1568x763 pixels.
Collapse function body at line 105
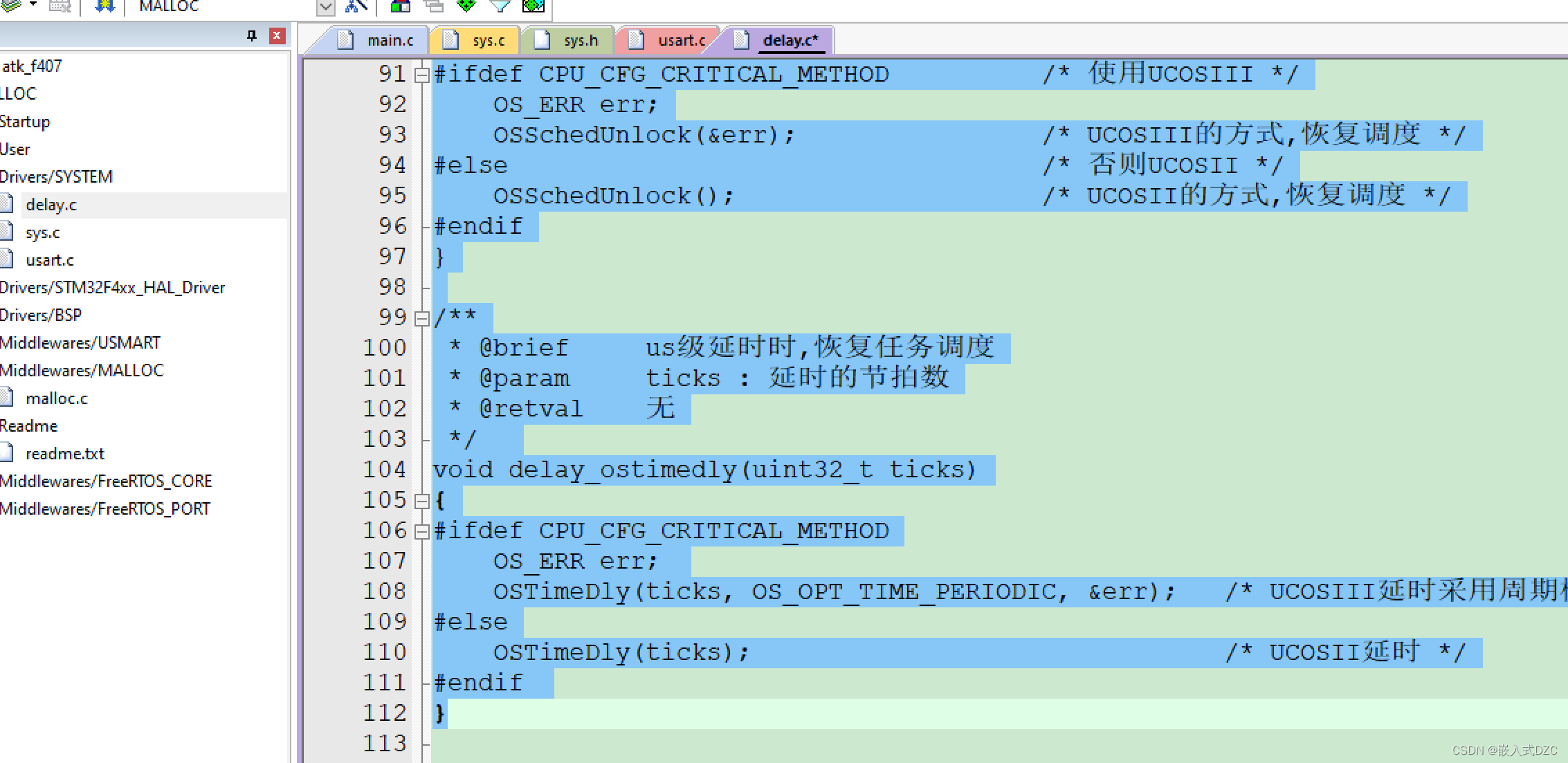click(421, 501)
